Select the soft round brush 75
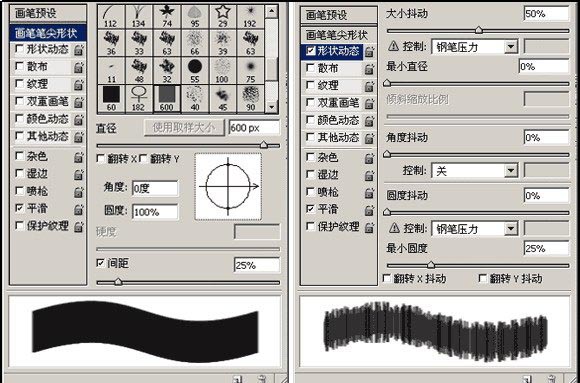 pos(250,71)
